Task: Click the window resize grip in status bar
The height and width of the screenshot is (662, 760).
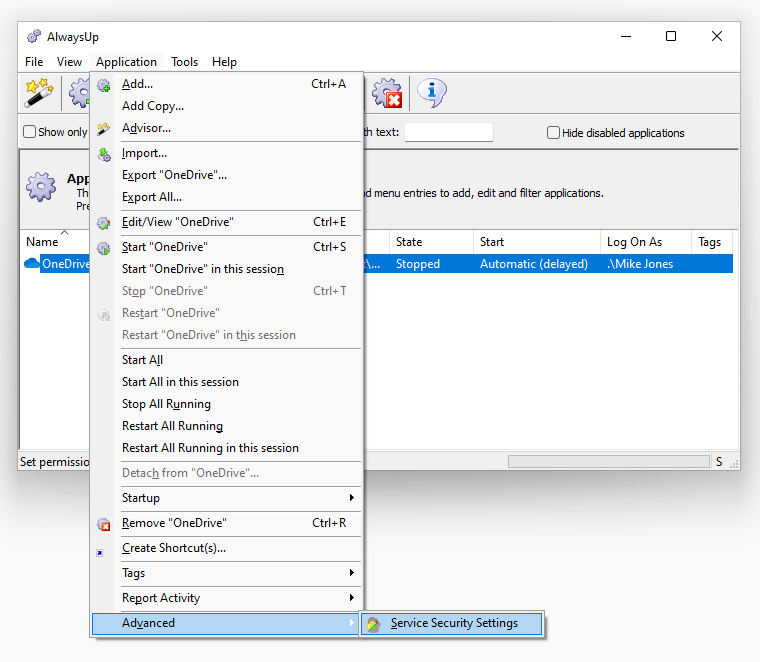Action: 734,464
